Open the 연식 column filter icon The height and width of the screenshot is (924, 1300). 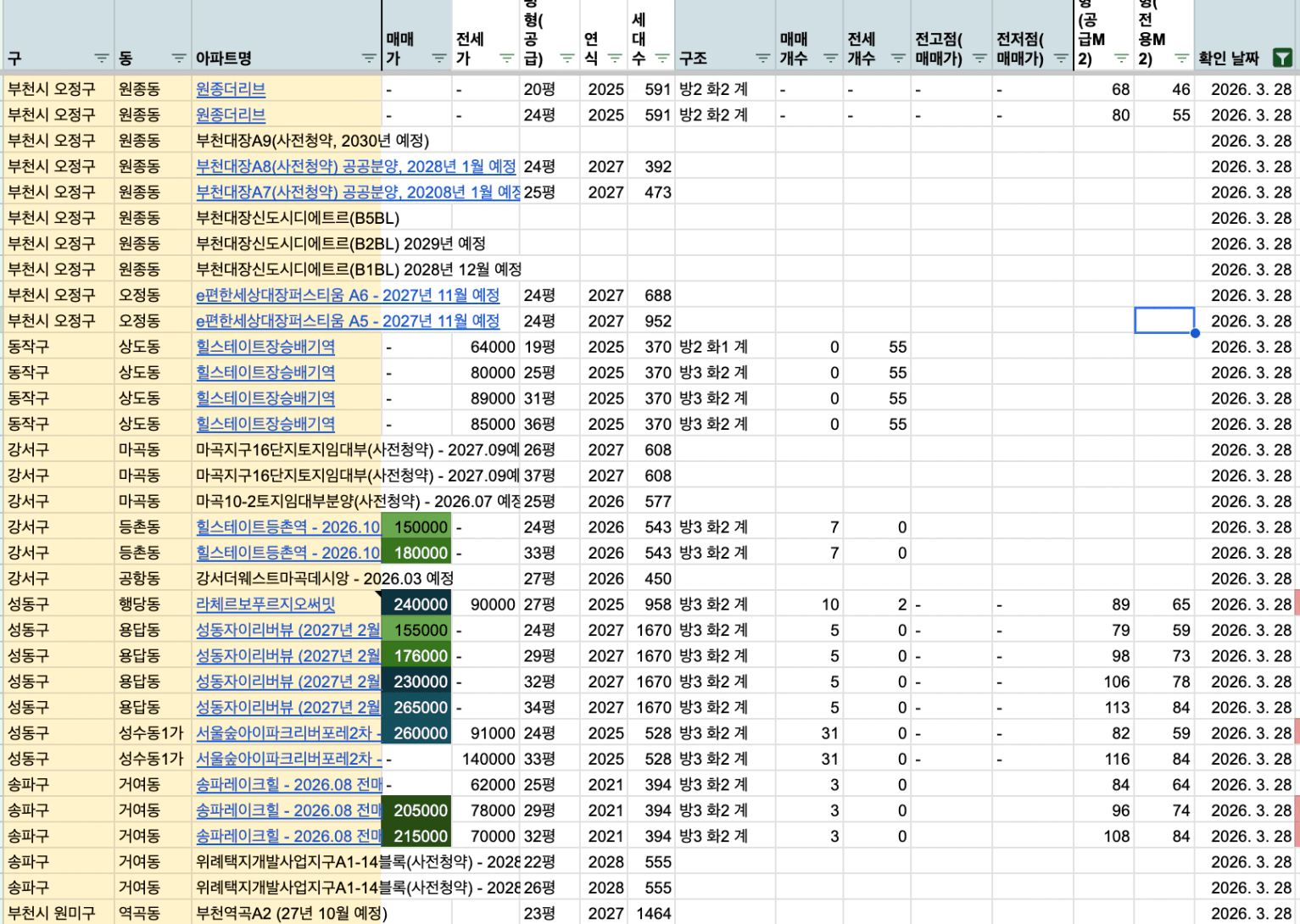[615, 58]
